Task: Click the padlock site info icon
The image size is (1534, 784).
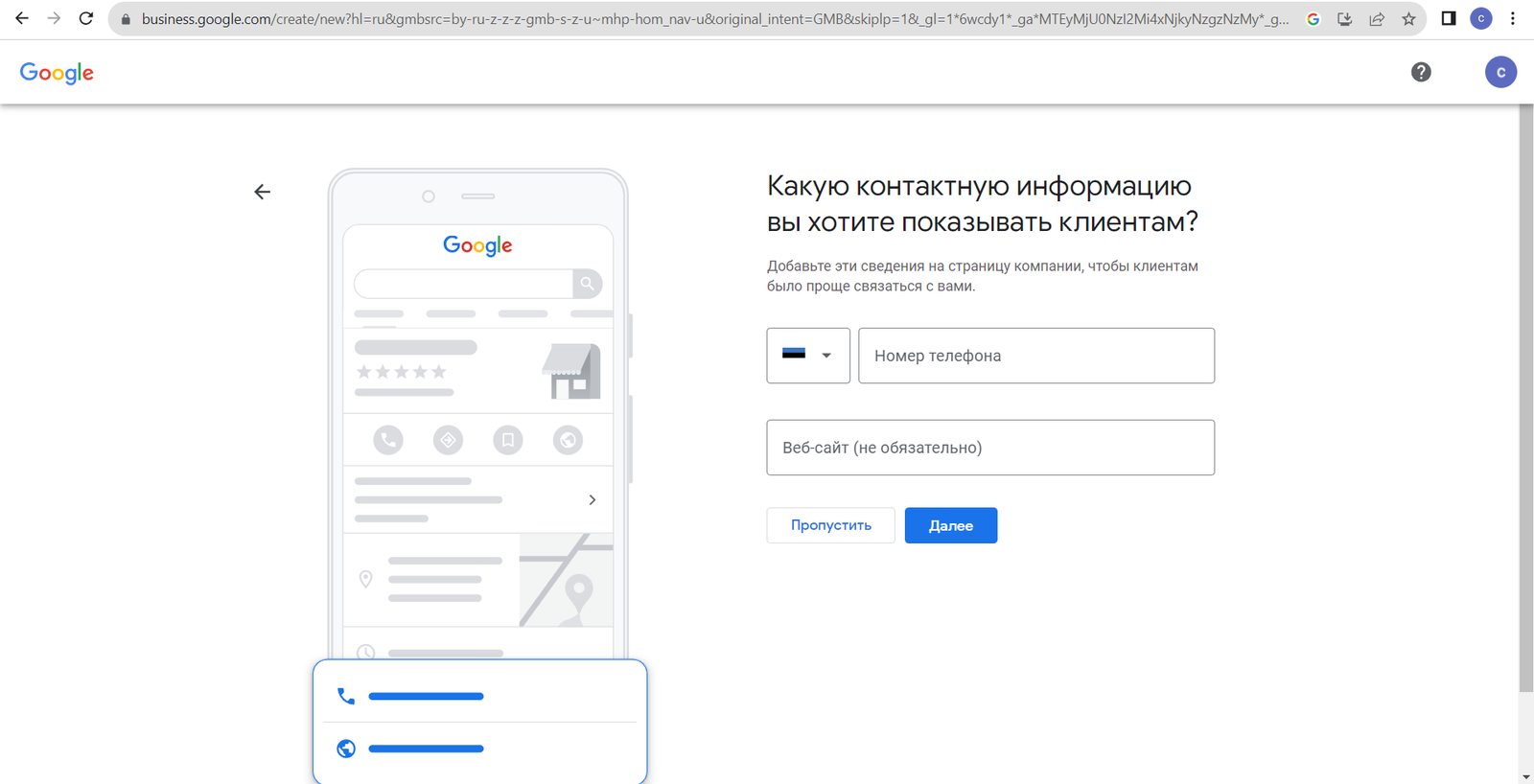Action: coord(126,19)
